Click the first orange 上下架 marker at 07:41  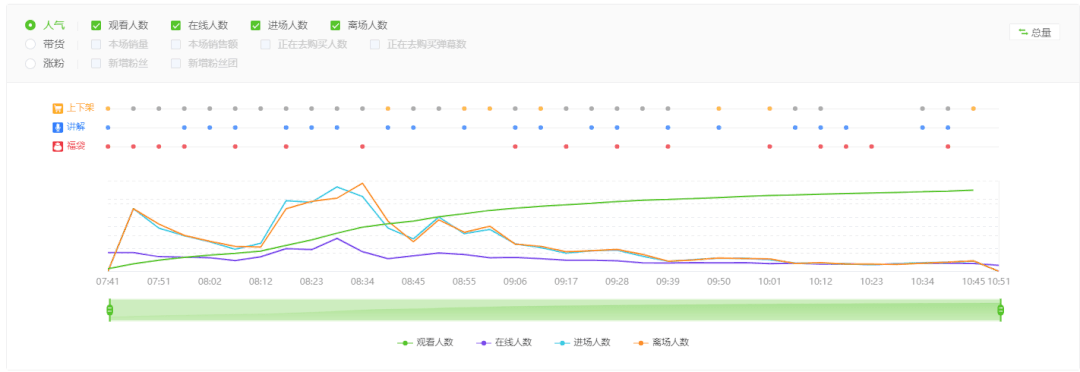[x=107, y=108]
